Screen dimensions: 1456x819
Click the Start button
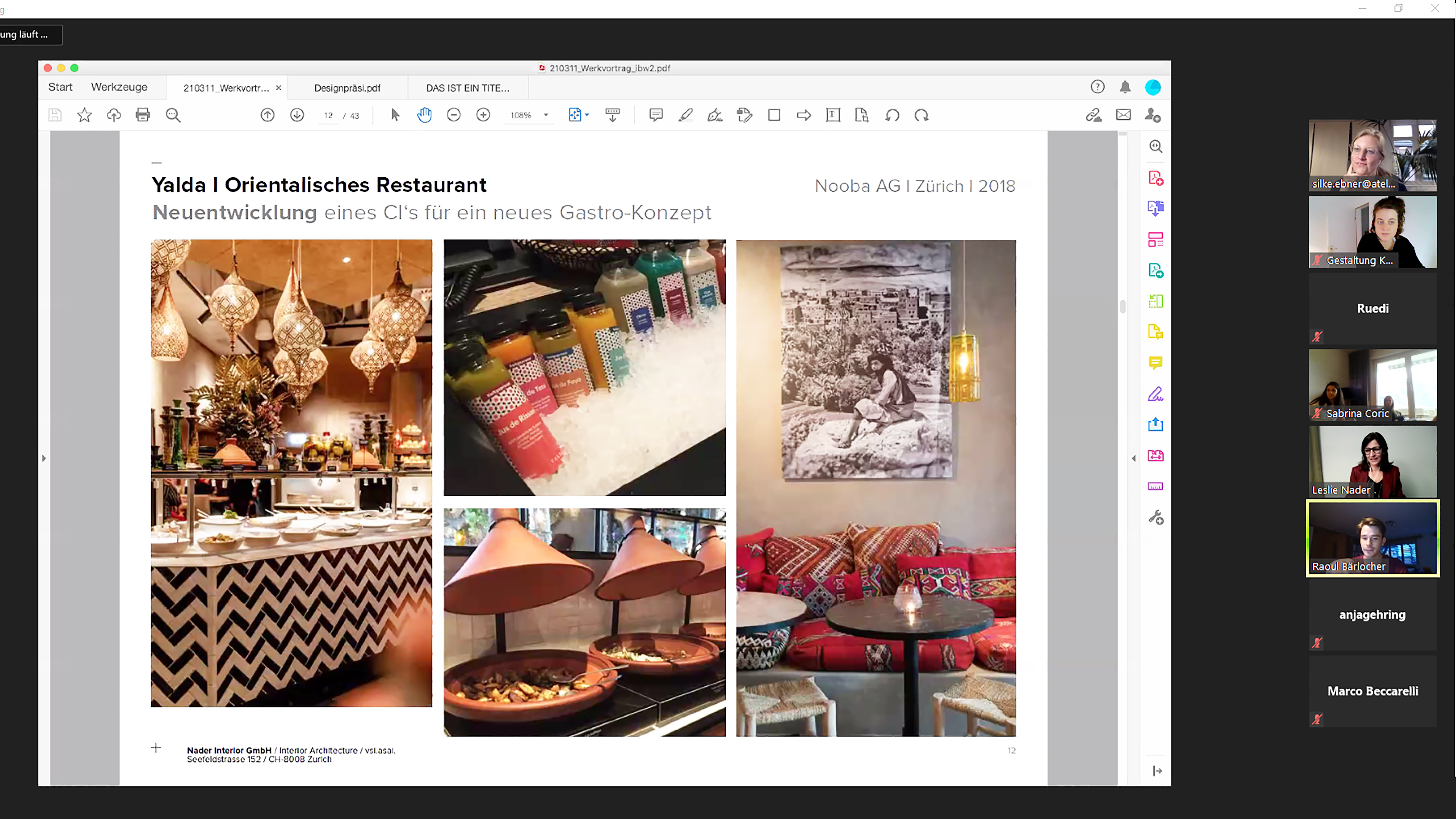tap(60, 87)
